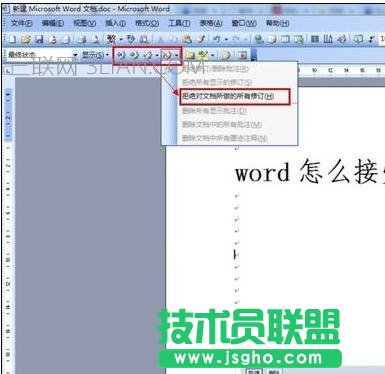
Task: Open Print Preview from the Standard toolbar
Action: [x=95, y=39]
